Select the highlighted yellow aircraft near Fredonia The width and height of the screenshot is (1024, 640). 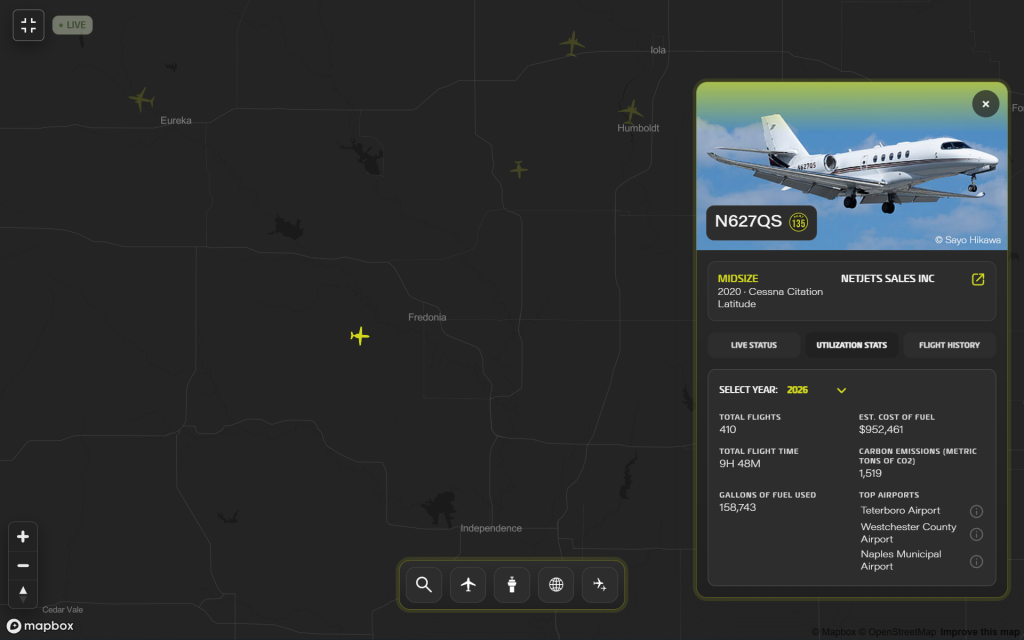360,336
